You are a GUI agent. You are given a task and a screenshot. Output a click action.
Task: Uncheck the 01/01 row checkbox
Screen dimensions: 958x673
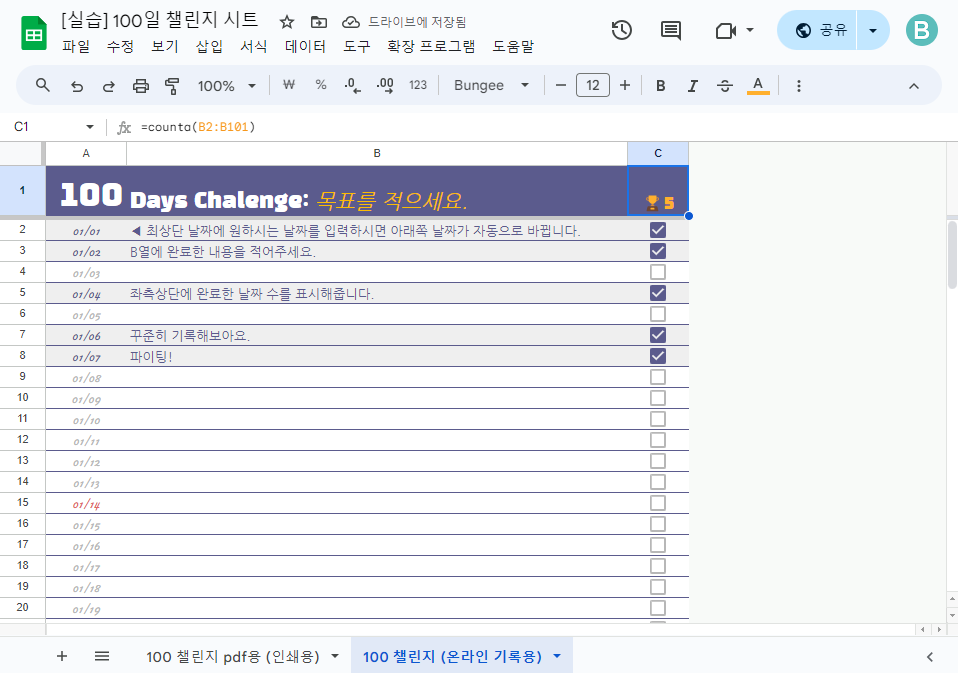point(658,230)
